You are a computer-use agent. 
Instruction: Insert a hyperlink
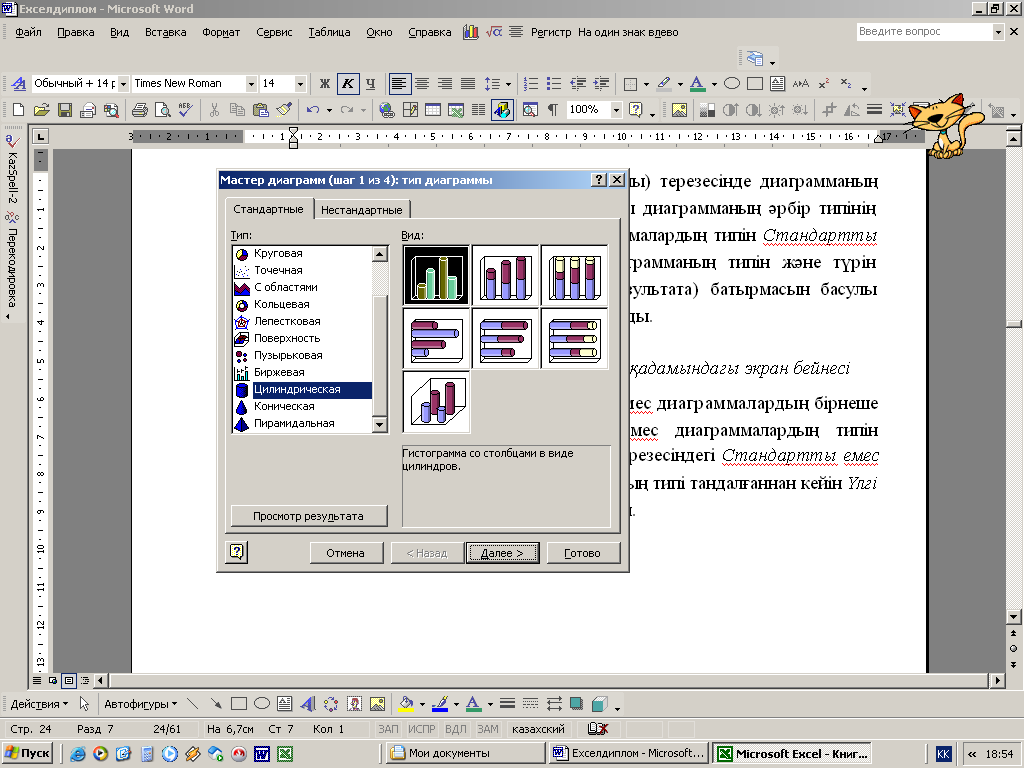point(387,110)
